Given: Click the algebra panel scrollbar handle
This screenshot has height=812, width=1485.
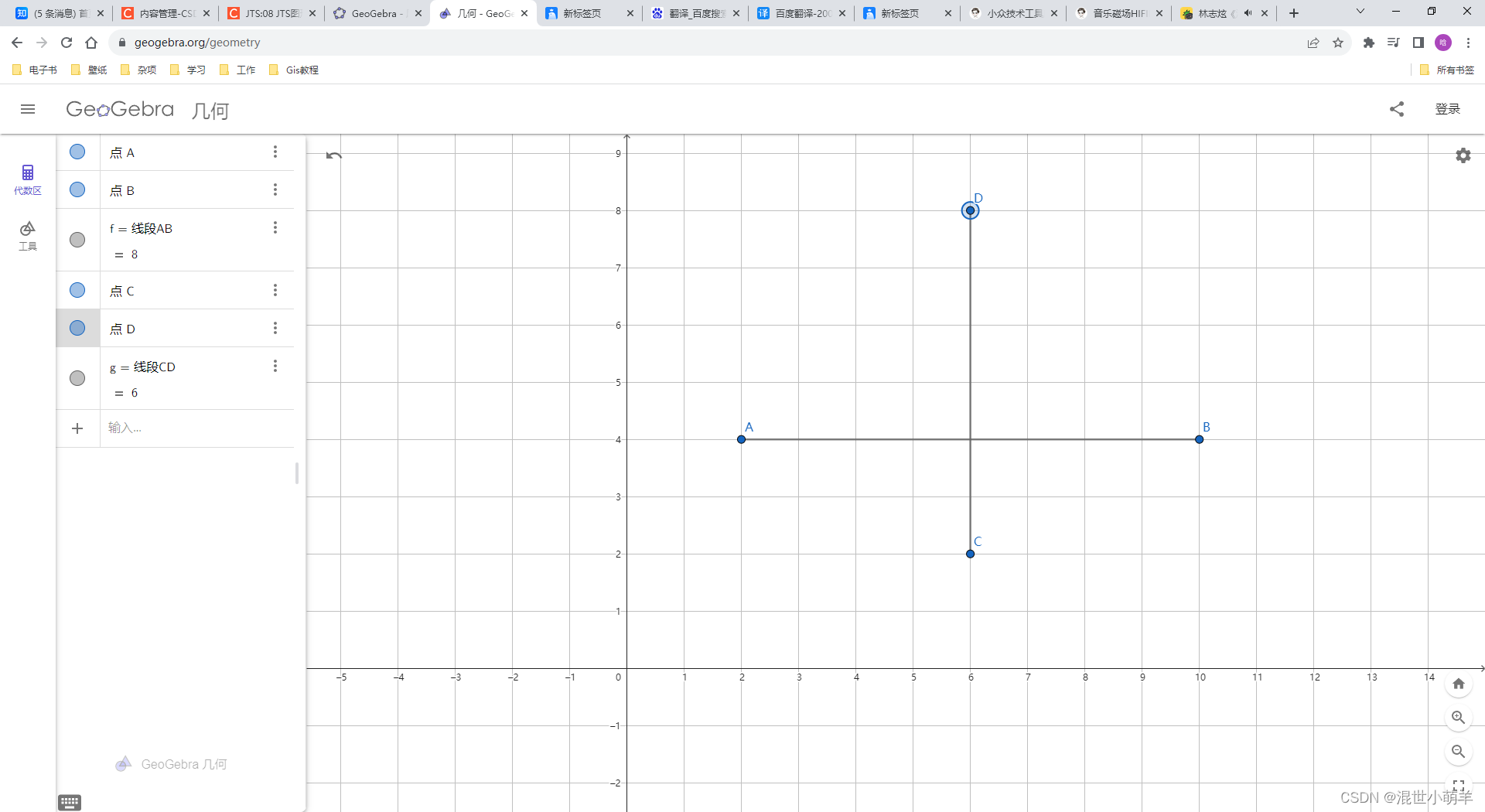Looking at the screenshot, I should 297,473.
